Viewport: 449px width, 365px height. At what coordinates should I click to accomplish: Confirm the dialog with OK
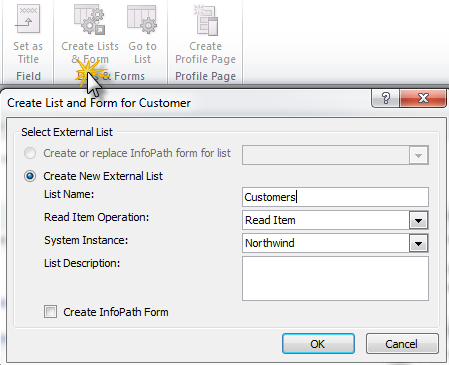(x=318, y=344)
